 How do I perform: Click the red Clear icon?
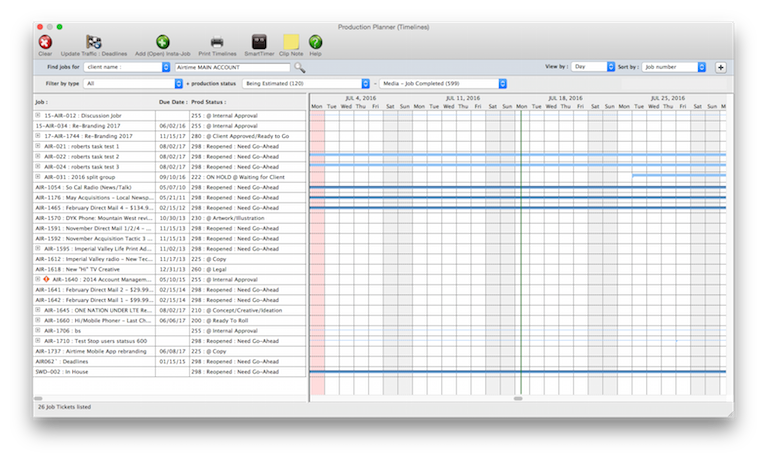point(45,41)
